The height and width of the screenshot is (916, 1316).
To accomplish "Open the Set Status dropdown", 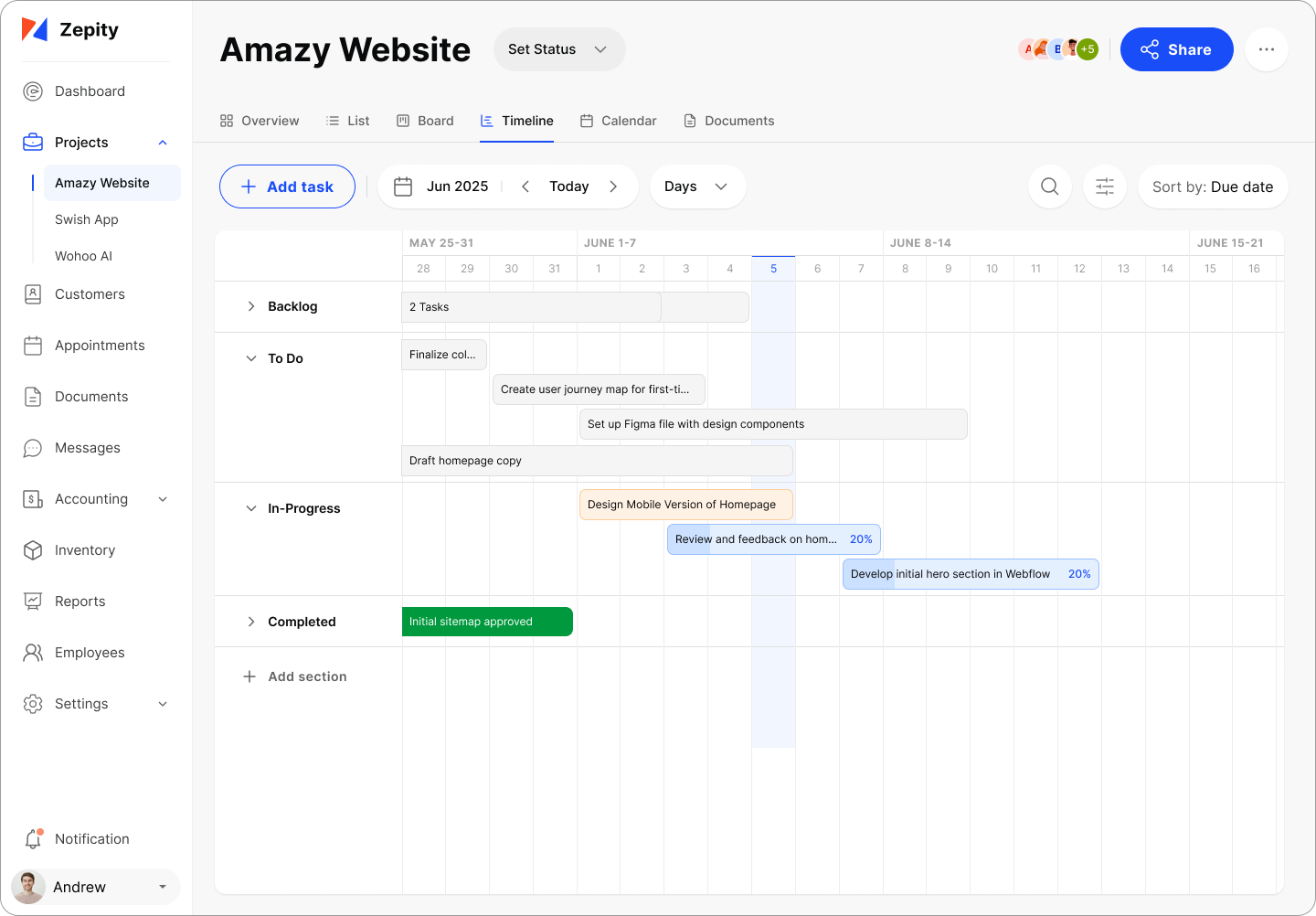I will (x=558, y=49).
